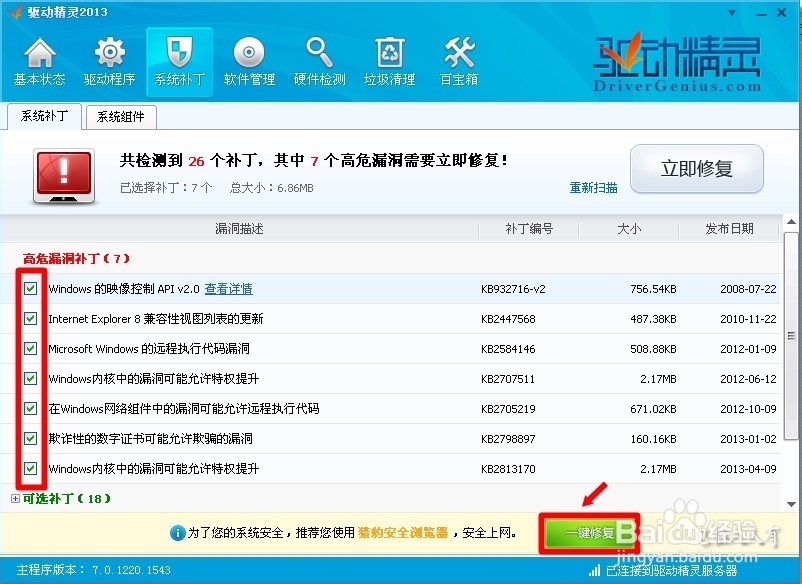
Task: Click the red warning monitor icon
Action: 64,175
